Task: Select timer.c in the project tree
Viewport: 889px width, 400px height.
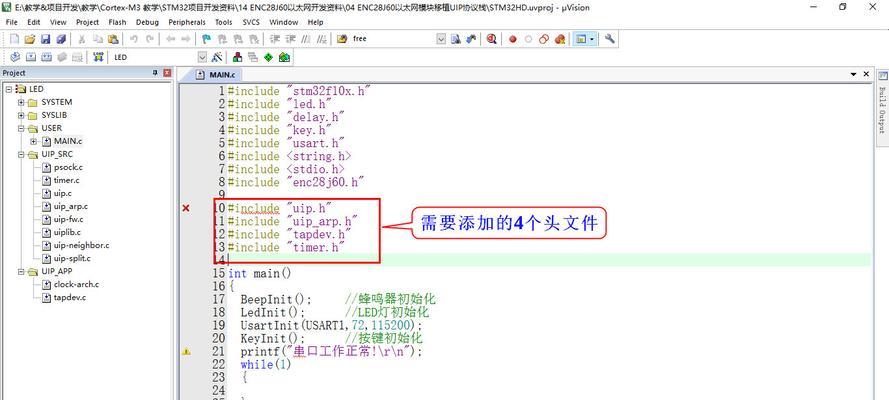Action: (67, 181)
